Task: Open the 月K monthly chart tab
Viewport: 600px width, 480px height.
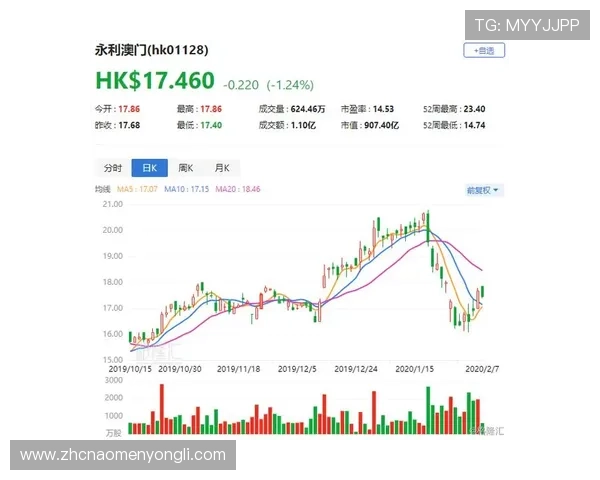Action: [222, 168]
